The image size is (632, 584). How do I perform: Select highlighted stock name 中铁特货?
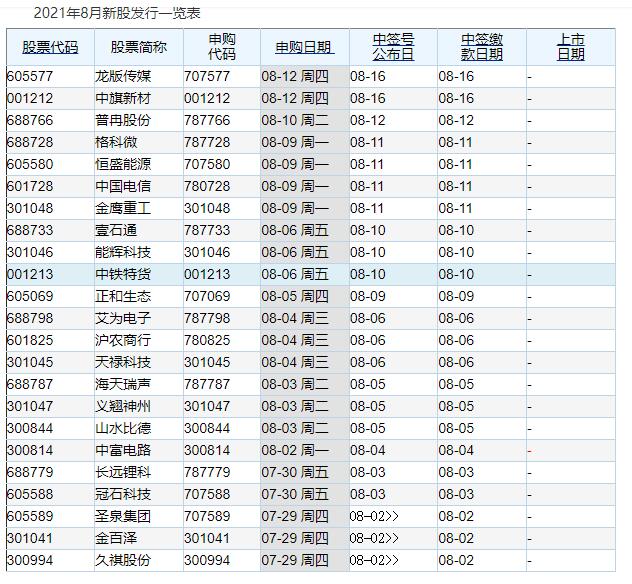tap(123, 274)
